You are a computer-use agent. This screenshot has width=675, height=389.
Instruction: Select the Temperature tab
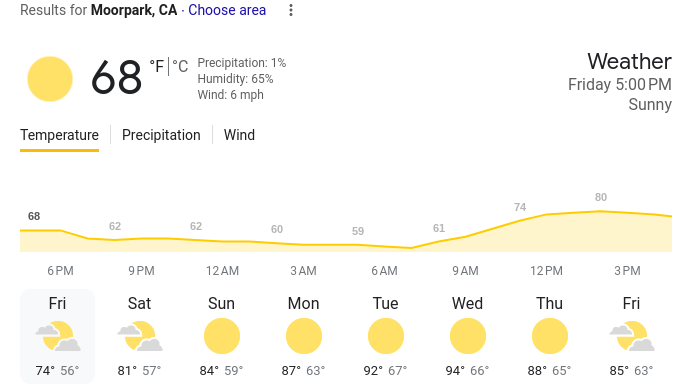click(x=59, y=135)
